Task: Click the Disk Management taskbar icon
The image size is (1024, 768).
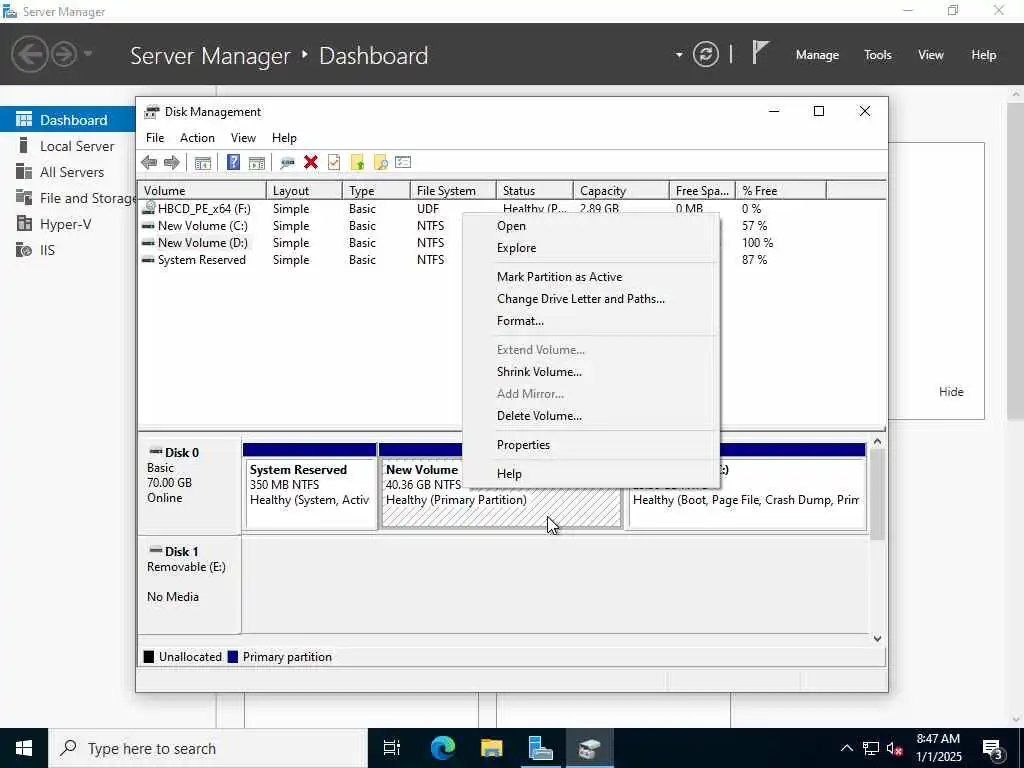Action: (x=590, y=748)
